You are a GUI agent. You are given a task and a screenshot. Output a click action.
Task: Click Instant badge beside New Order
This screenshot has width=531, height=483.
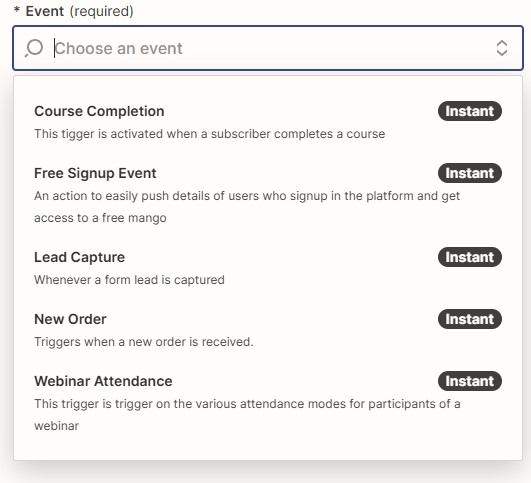click(469, 319)
